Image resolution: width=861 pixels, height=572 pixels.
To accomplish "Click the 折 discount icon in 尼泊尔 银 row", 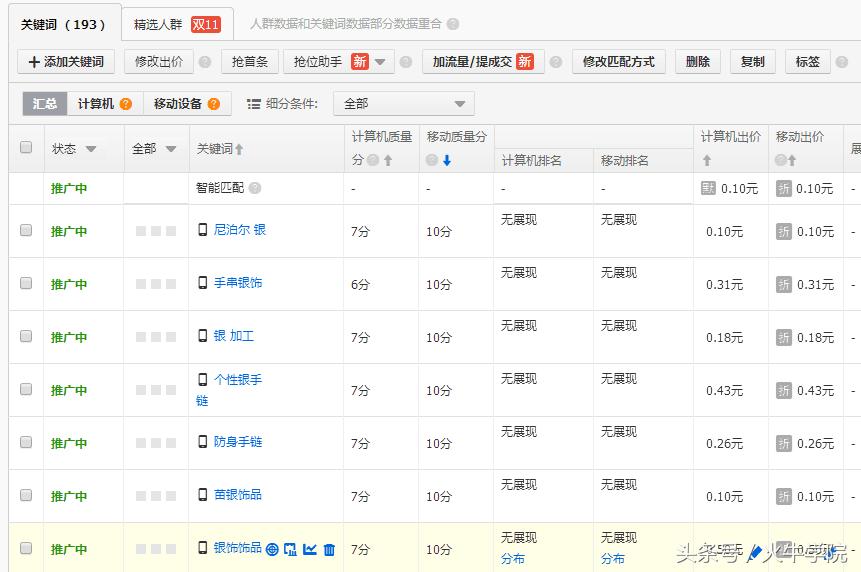I will (x=784, y=232).
